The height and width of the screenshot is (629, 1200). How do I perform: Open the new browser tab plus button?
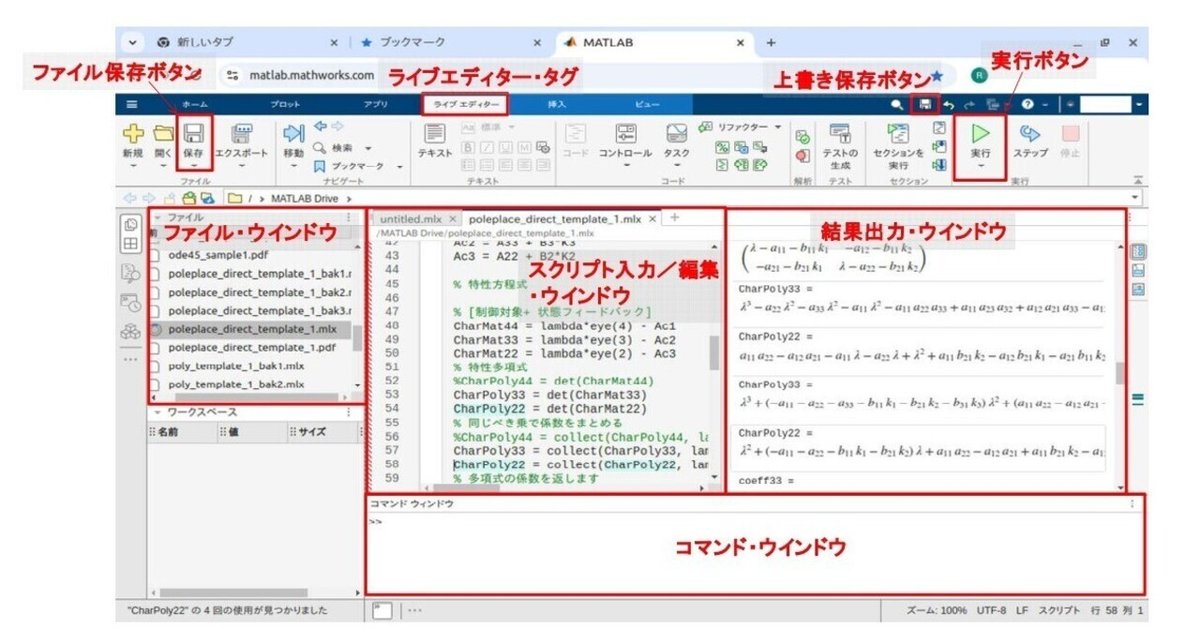click(x=771, y=43)
